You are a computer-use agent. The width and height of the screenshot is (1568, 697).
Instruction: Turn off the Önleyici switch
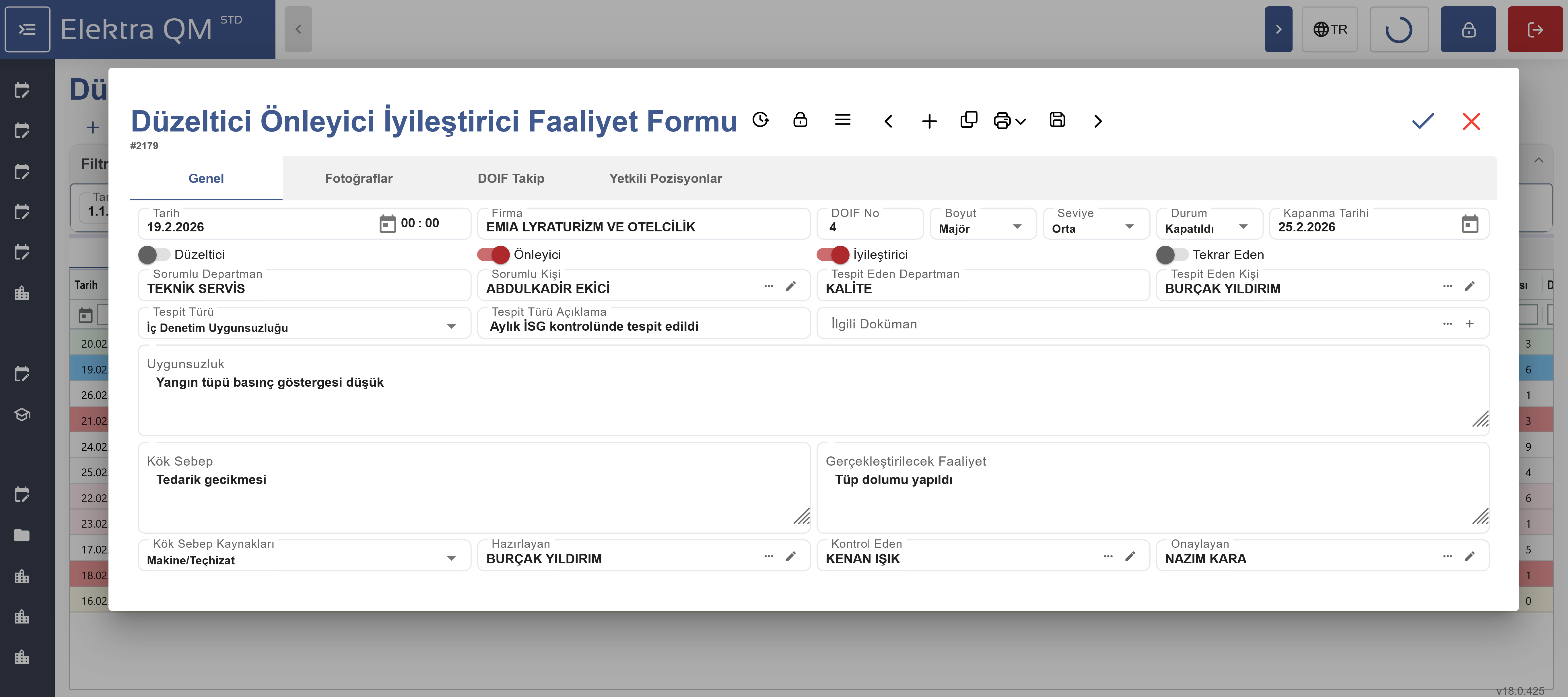point(493,255)
